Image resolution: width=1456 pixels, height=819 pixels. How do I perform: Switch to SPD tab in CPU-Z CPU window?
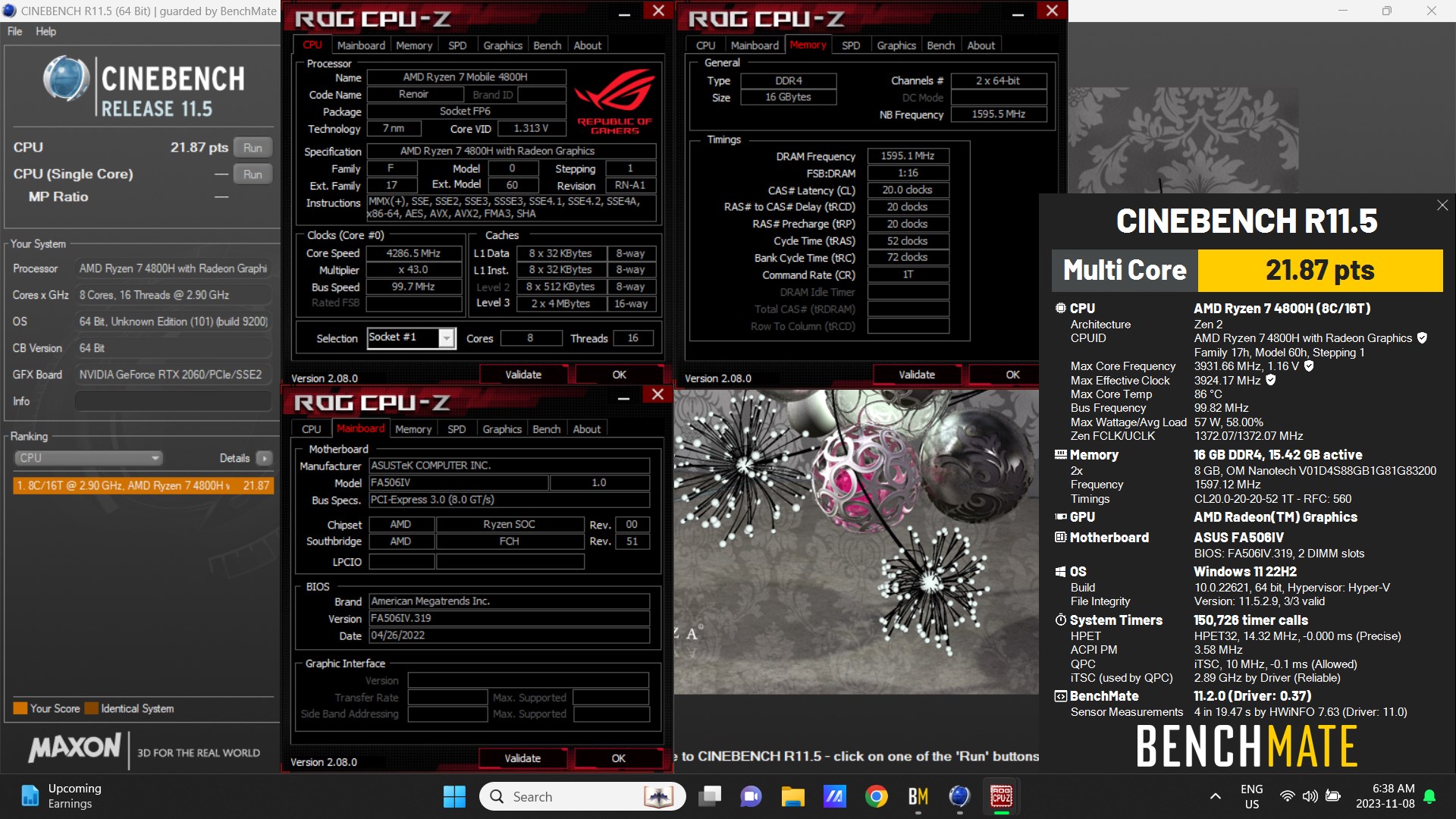(x=457, y=45)
